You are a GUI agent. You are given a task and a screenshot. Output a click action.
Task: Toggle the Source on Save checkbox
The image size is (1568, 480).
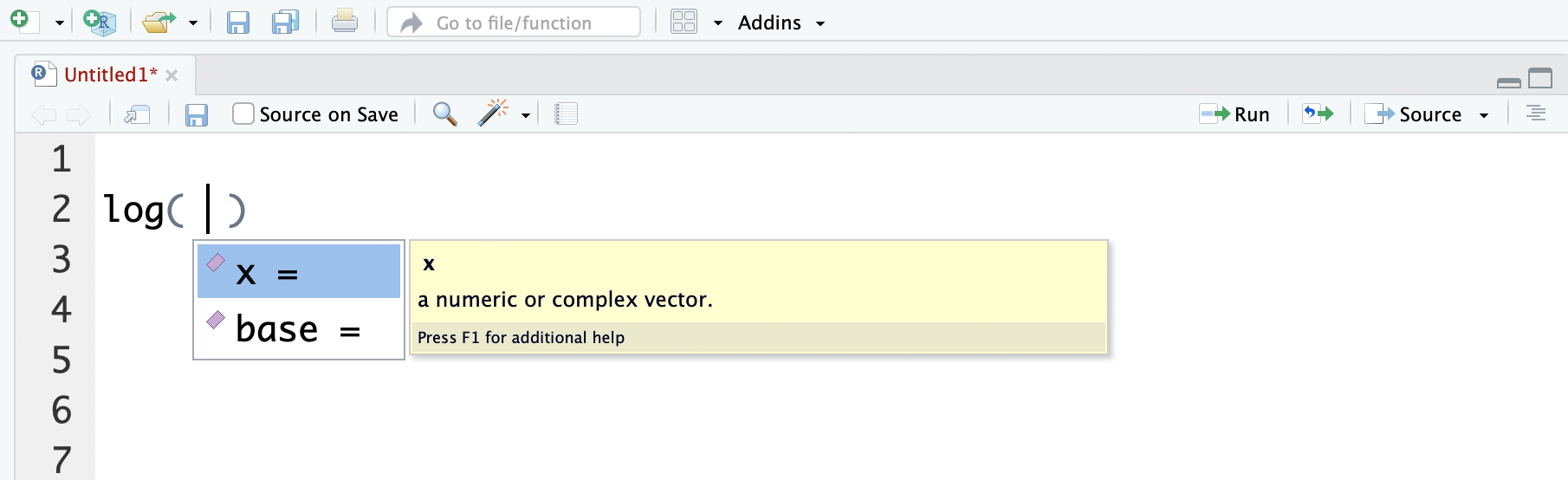click(x=243, y=114)
